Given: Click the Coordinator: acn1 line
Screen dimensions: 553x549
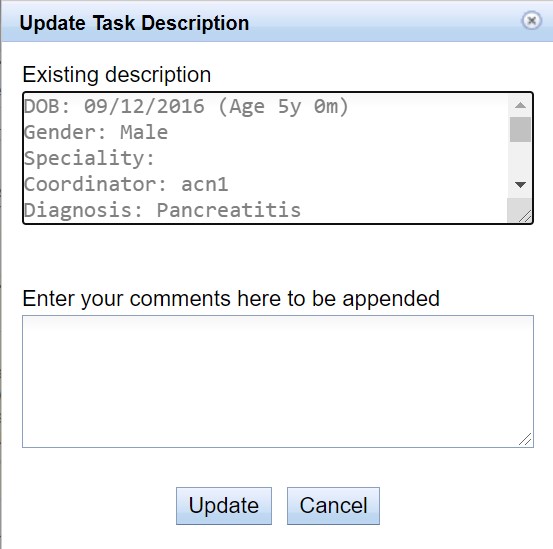Looking at the screenshot, I should 126,184.
